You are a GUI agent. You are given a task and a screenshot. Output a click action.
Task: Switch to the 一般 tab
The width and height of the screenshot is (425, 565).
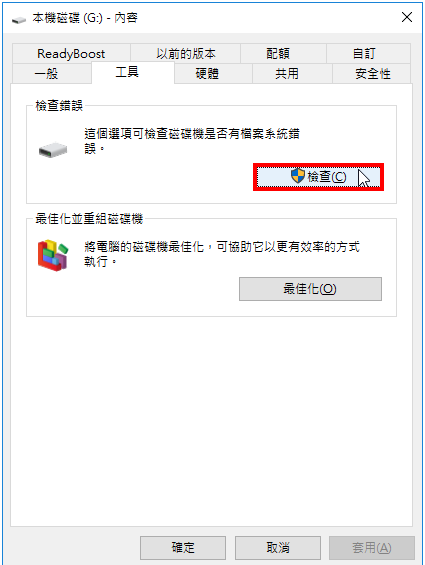click(46, 74)
